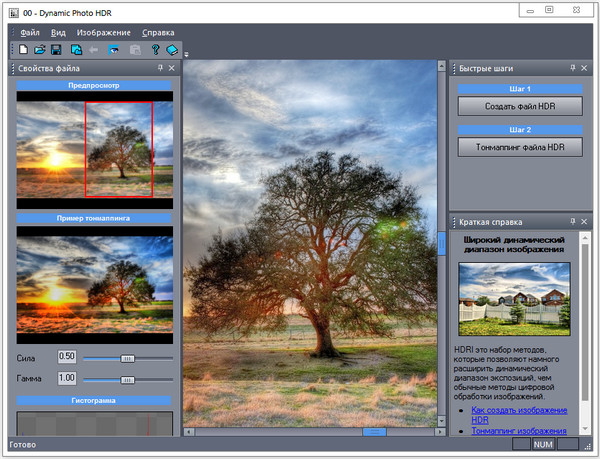Open the Файл menu
Screen dimensions: 600x459
pyautogui.click(x=29, y=33)
